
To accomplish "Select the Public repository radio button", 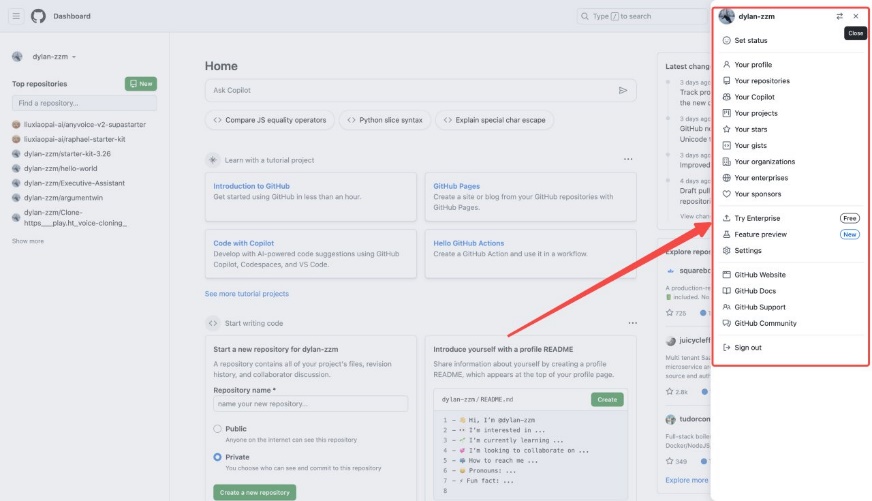I will click(x=219, y=429).
